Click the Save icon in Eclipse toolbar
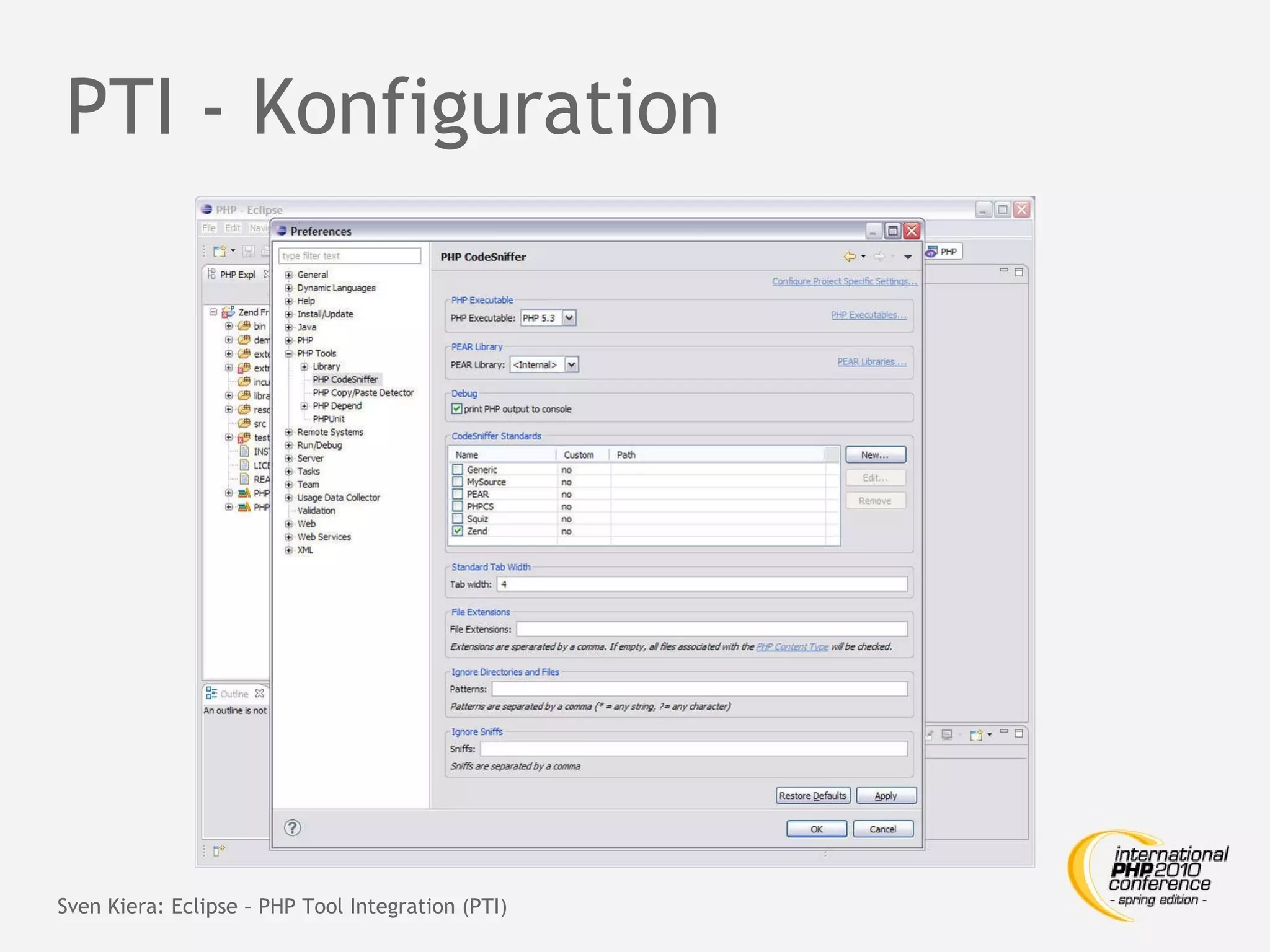Screen dimensions: 1270x952 pyautogui.click(x=249, y=251)
